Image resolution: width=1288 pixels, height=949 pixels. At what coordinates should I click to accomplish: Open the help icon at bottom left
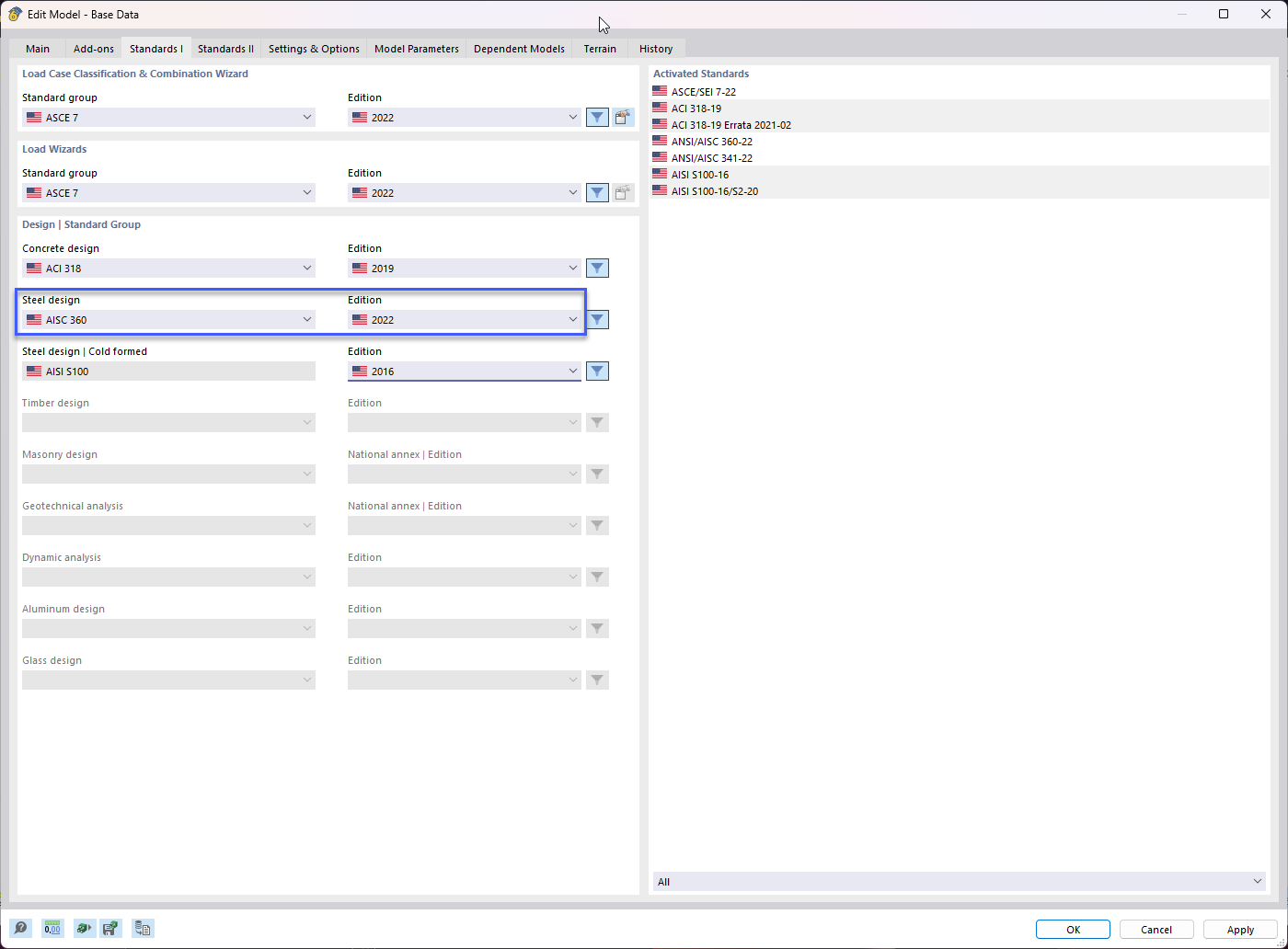pyautogui.click(x=20, y=929)
